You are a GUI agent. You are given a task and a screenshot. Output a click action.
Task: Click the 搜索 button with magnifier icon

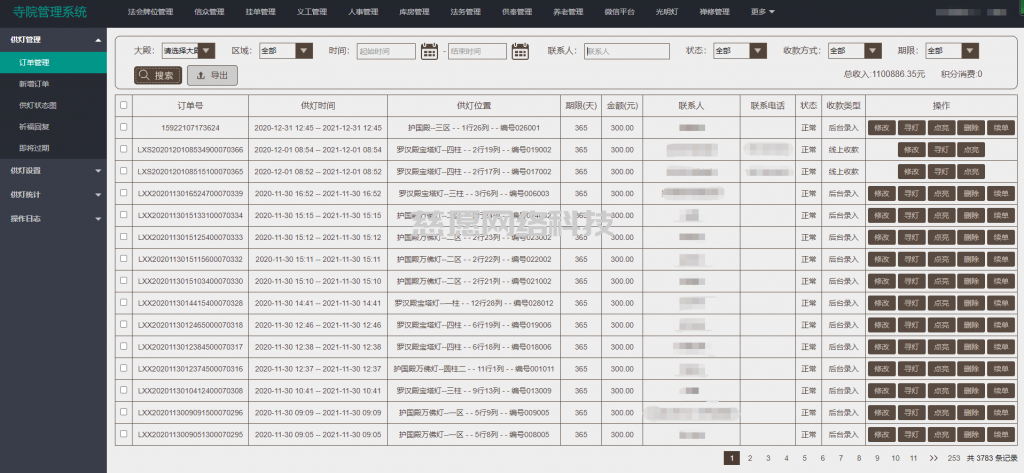tap(158, 75)
